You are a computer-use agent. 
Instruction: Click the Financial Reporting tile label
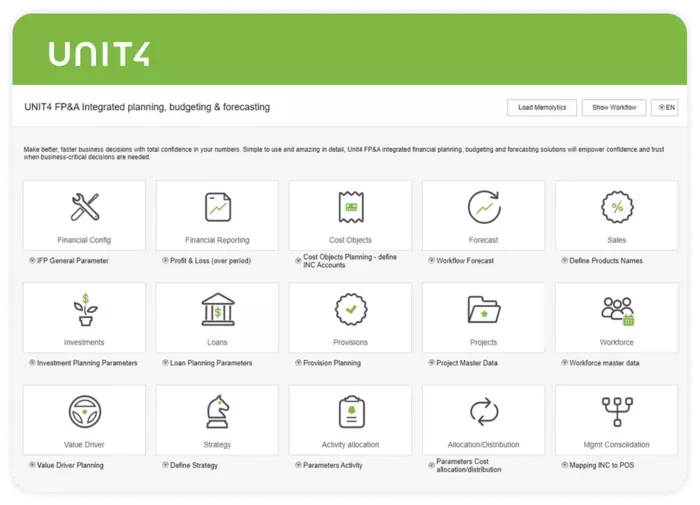(217, 240)
